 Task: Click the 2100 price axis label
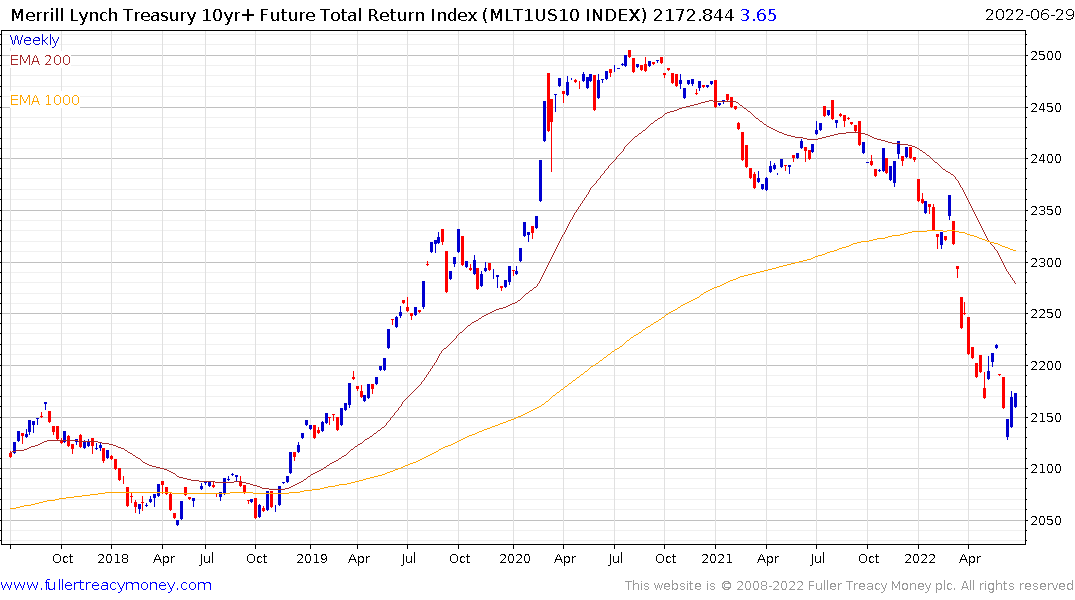point(1046,468)
